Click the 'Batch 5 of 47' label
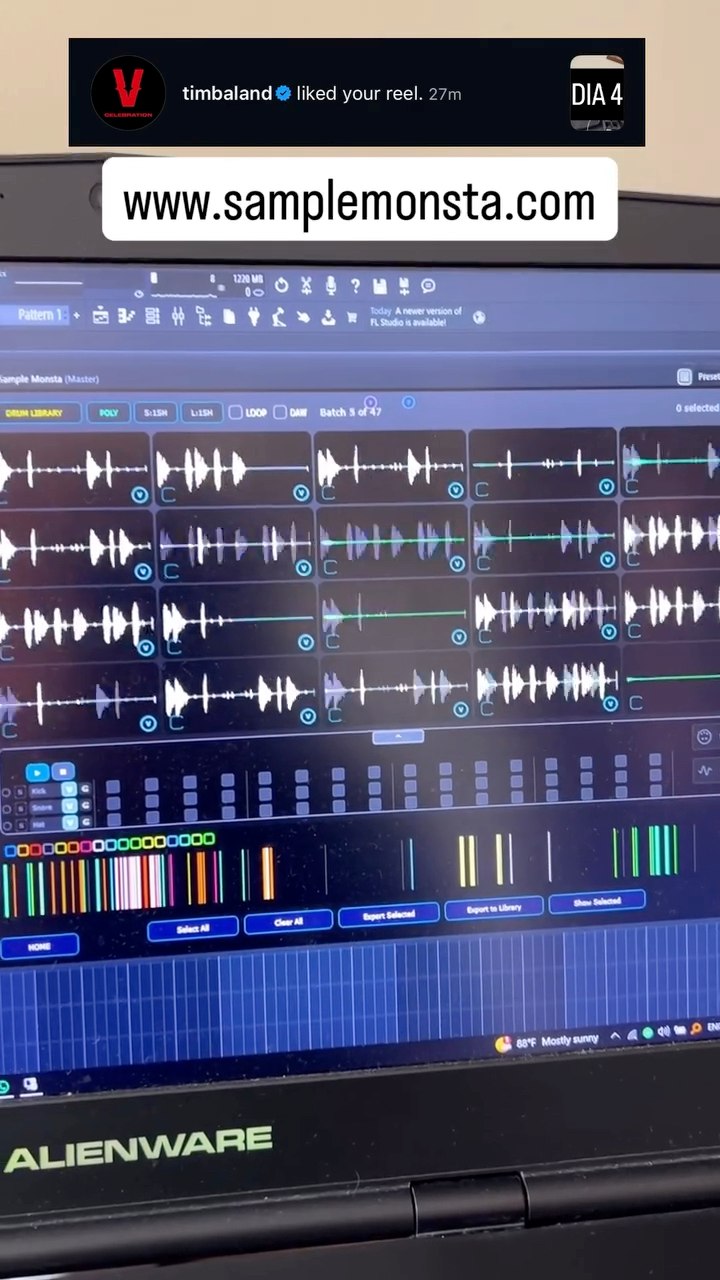 tap(350, 412)
